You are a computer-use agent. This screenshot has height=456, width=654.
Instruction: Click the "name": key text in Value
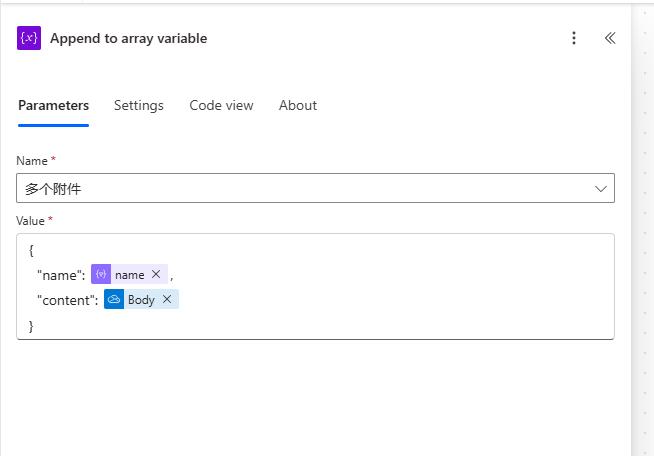coord(61,275)
